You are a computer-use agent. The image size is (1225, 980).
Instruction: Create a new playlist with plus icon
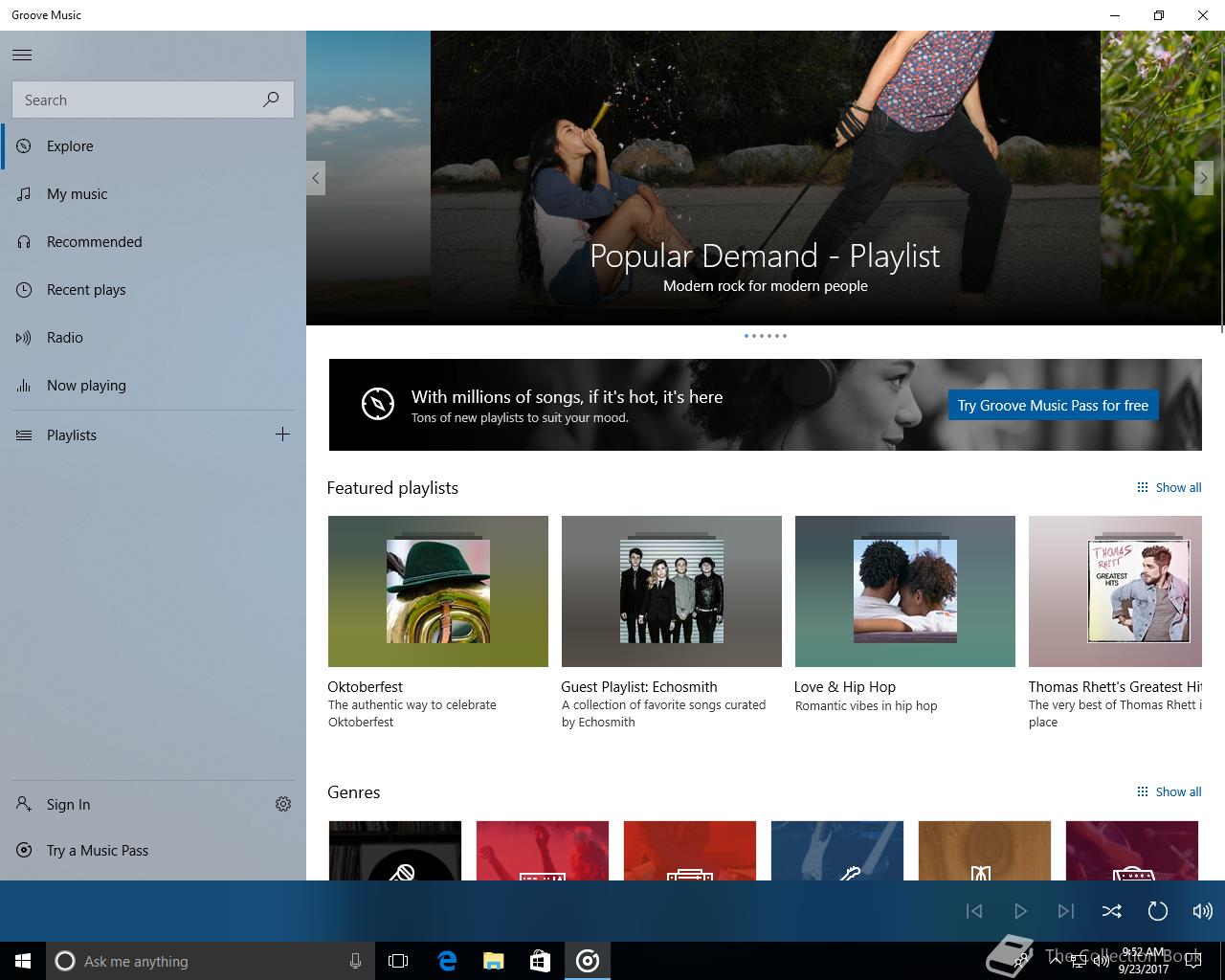point(282,434)
